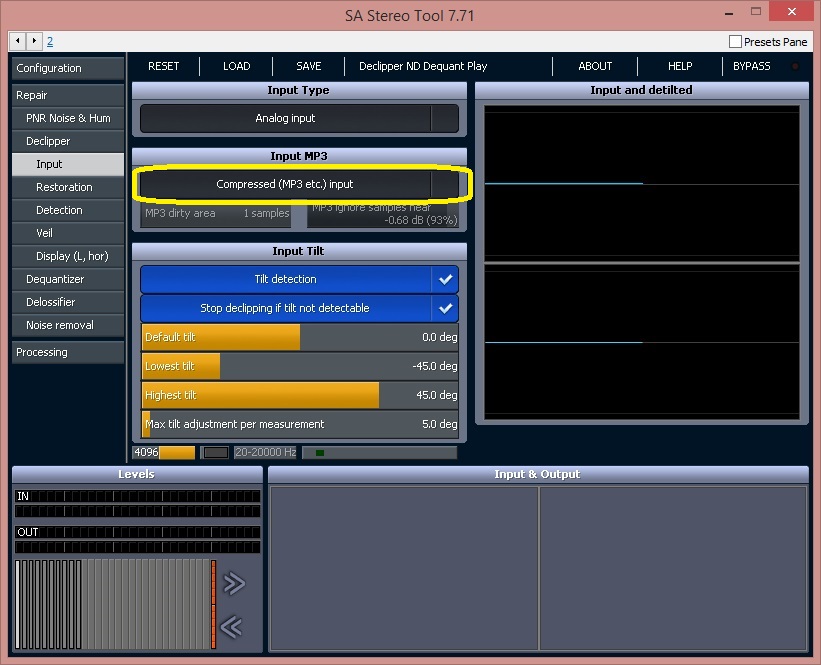Click the SAVE button
This screenshot has width=821, height=665.
(x=309, y=66)
